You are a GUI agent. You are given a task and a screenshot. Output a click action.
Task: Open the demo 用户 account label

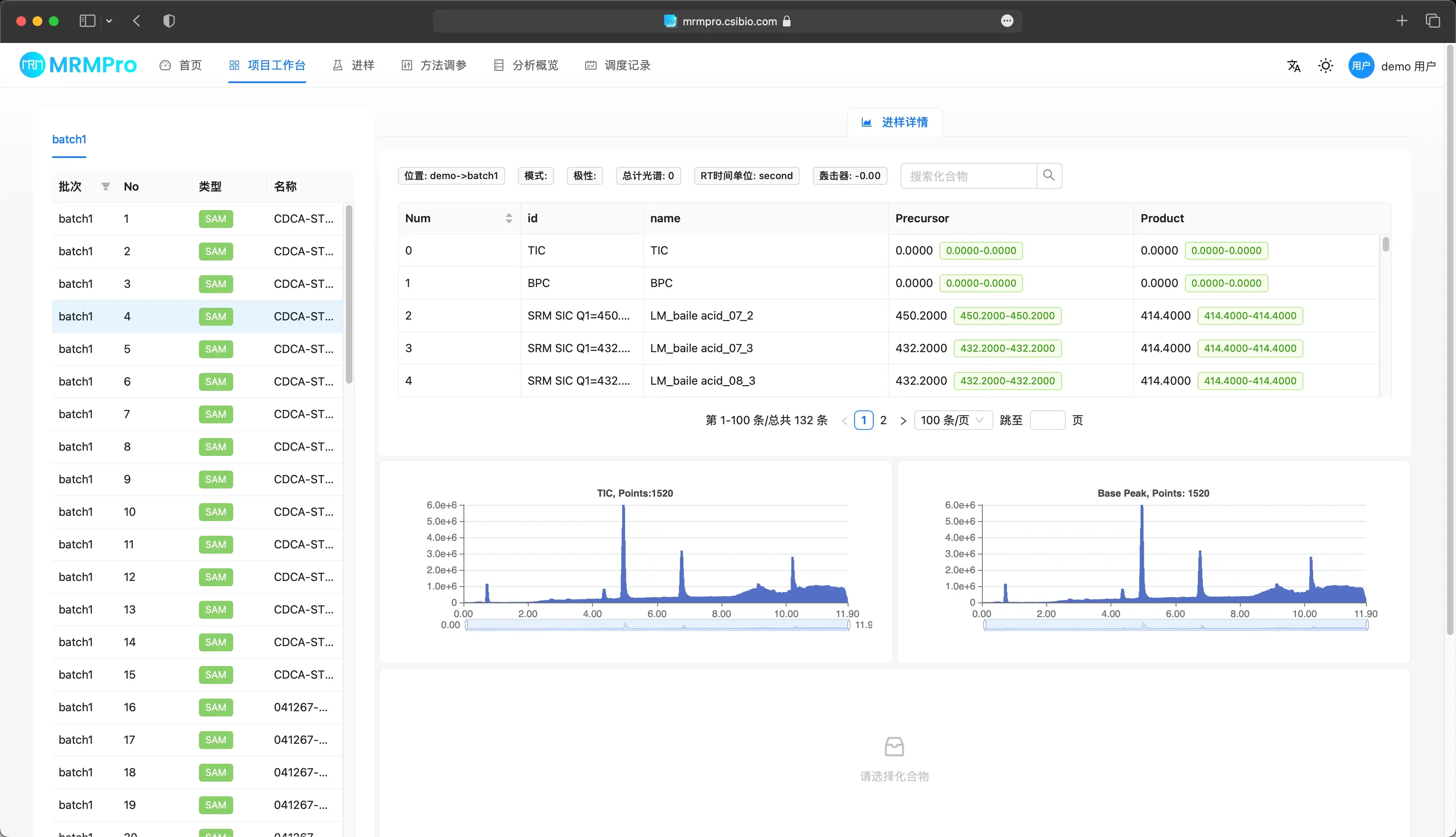(x=1408, y=66)
